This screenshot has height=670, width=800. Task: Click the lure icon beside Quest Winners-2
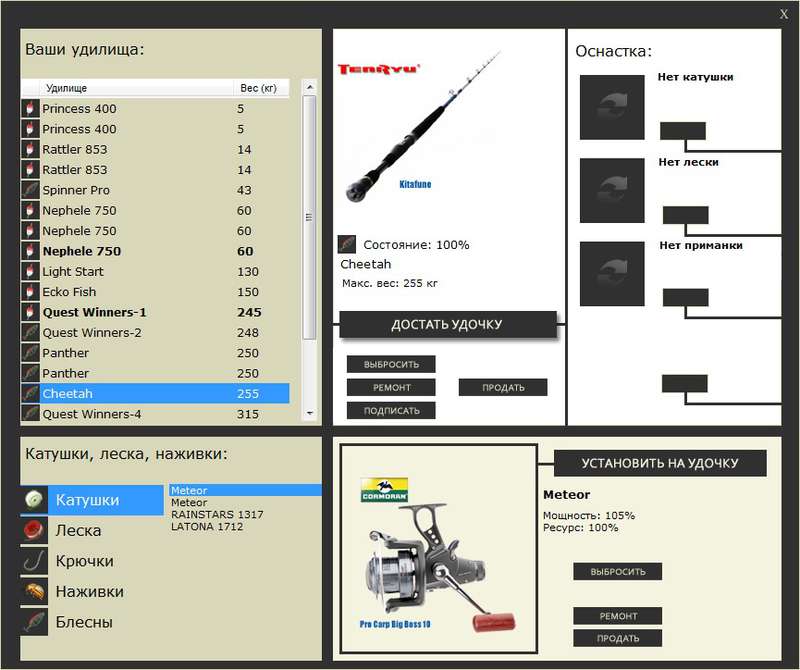coord(30,332)
